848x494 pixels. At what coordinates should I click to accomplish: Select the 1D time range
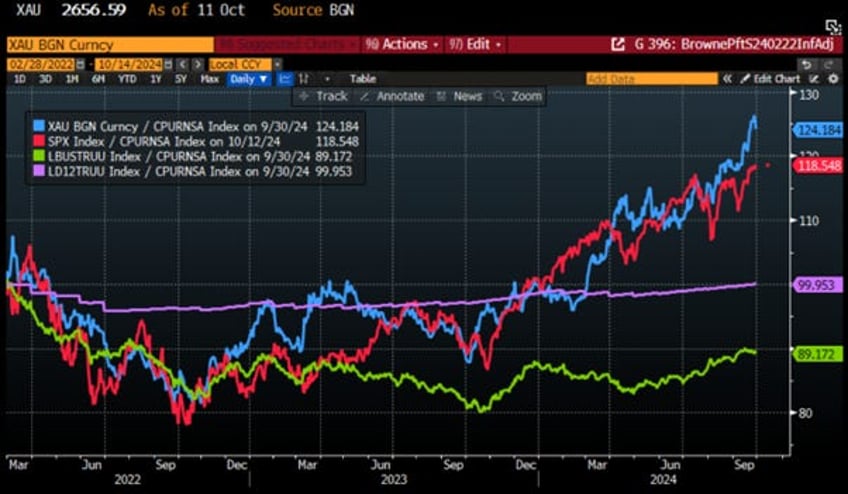19,79
